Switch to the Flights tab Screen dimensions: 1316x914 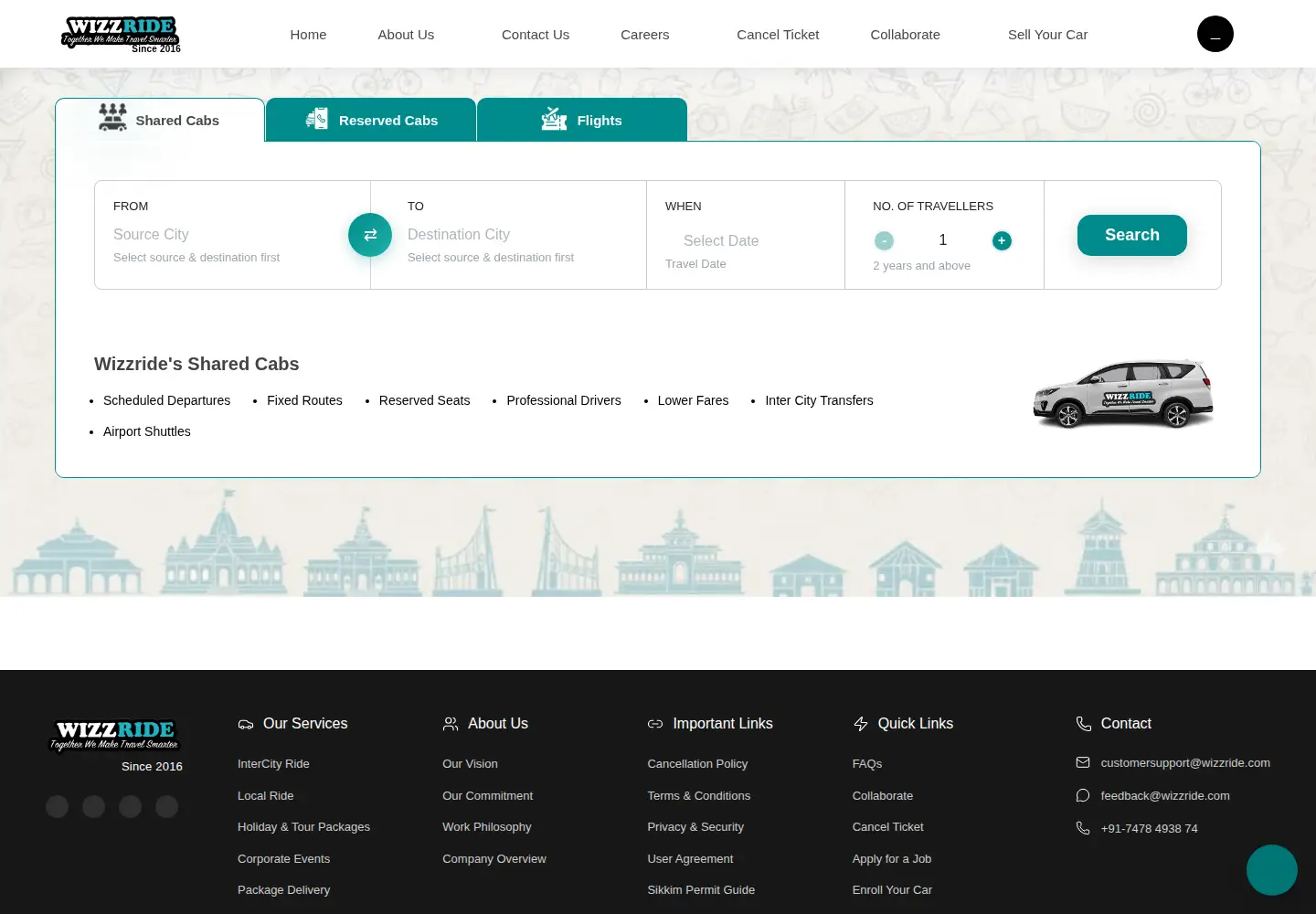click(x=582, y=120)
